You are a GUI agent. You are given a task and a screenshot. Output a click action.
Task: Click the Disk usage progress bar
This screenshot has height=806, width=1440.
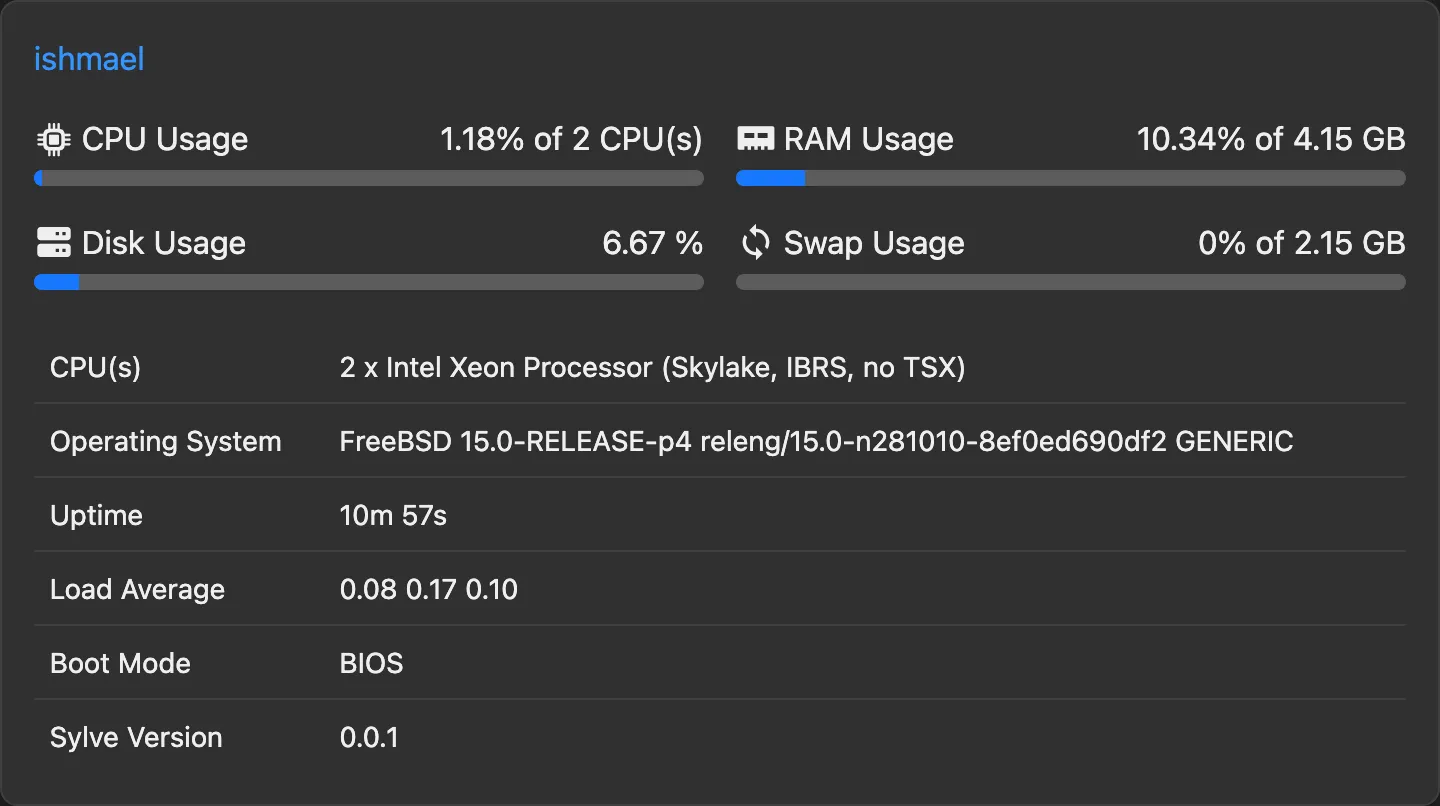click(369, 282)
